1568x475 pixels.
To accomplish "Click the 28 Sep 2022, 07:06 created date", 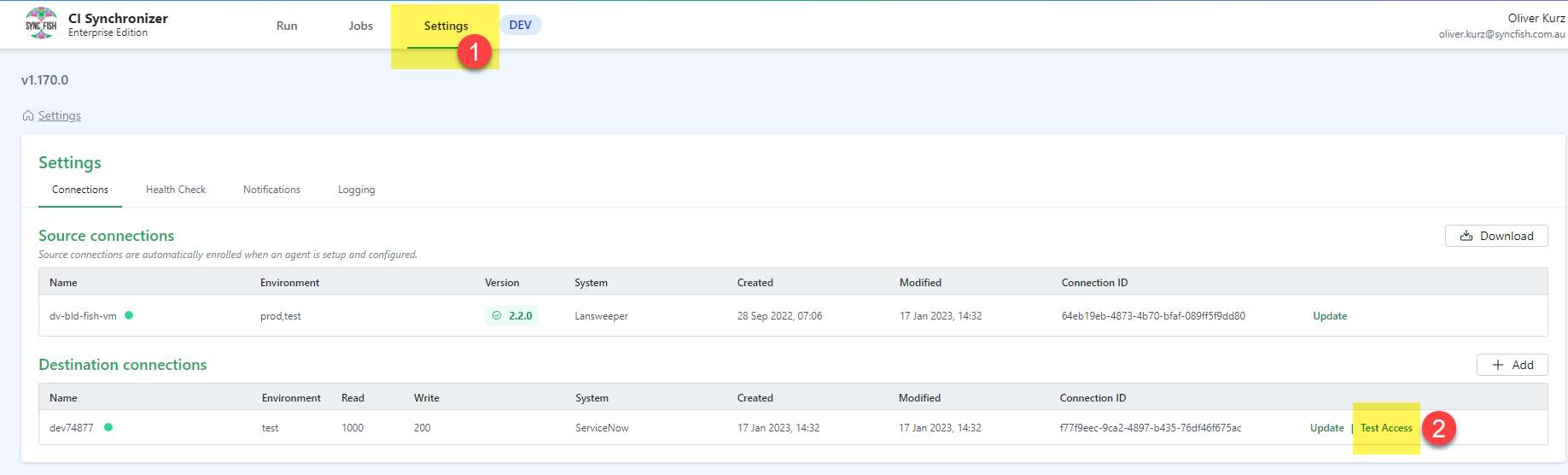I will (780, 315).
